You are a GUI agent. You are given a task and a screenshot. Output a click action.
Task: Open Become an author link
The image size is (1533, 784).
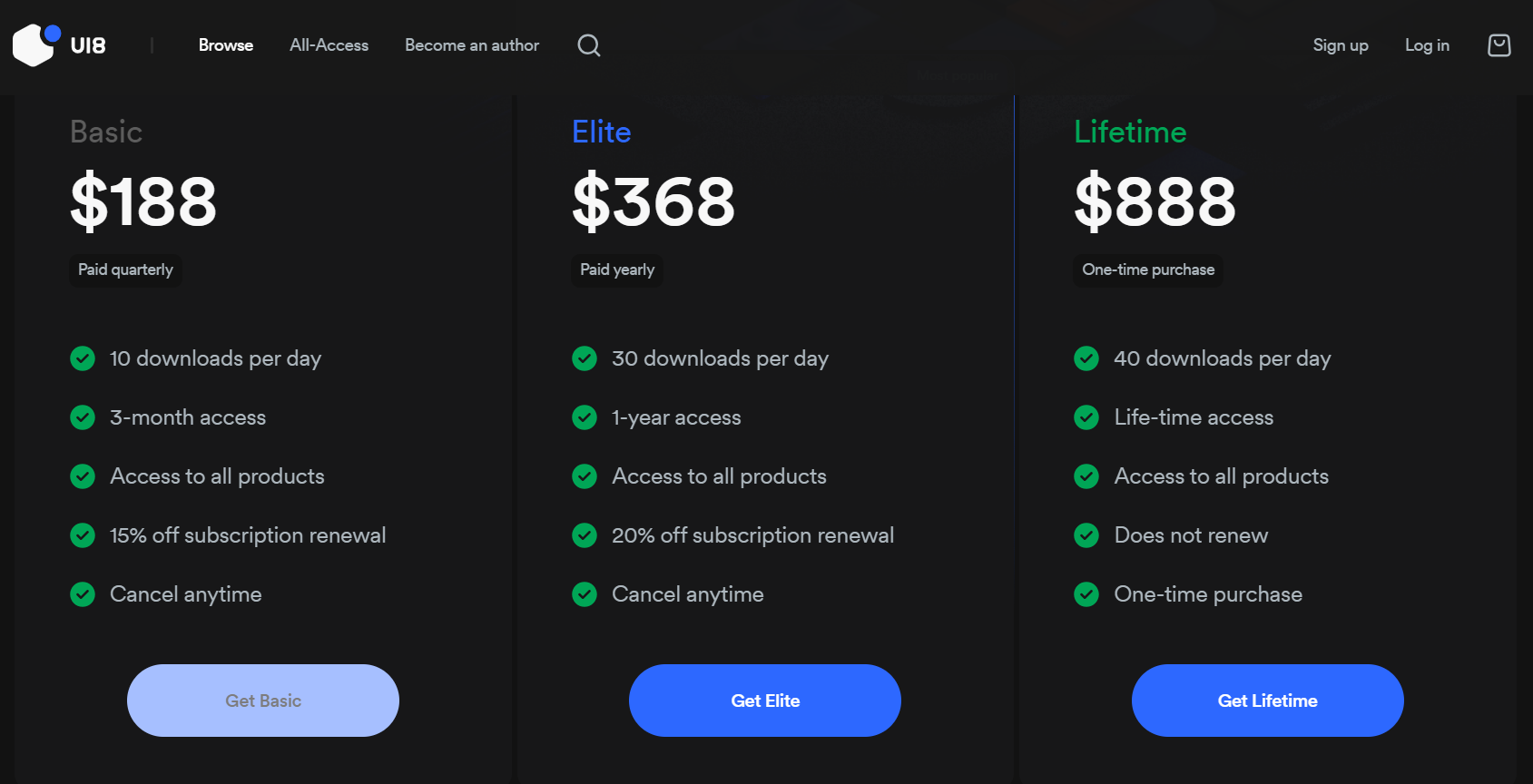472,45
